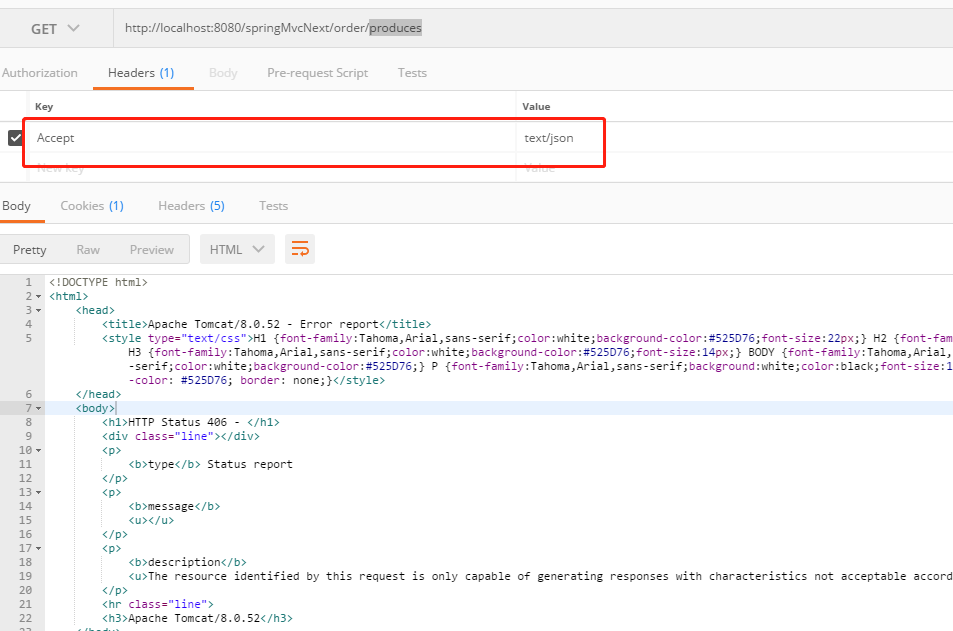Click line number 19 in the gutter
Image resolution: width=953 pixels, height=631 pixels.
[25, 576]
